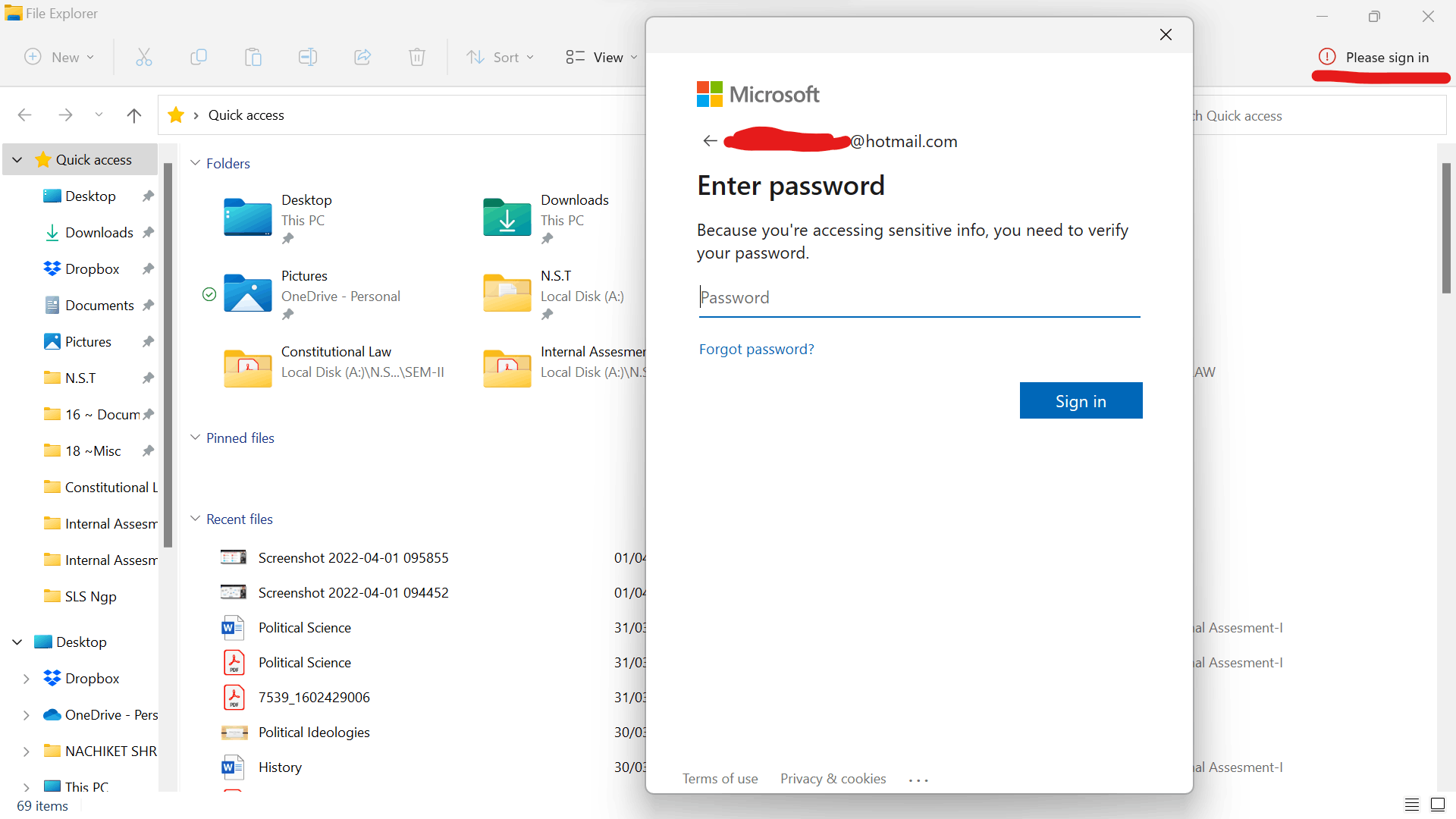Image resolution: width=1456 pixels, height=819 pixels.
Task: Unpin Dropbox from Quick access sidebar
Action: [148, 269]
